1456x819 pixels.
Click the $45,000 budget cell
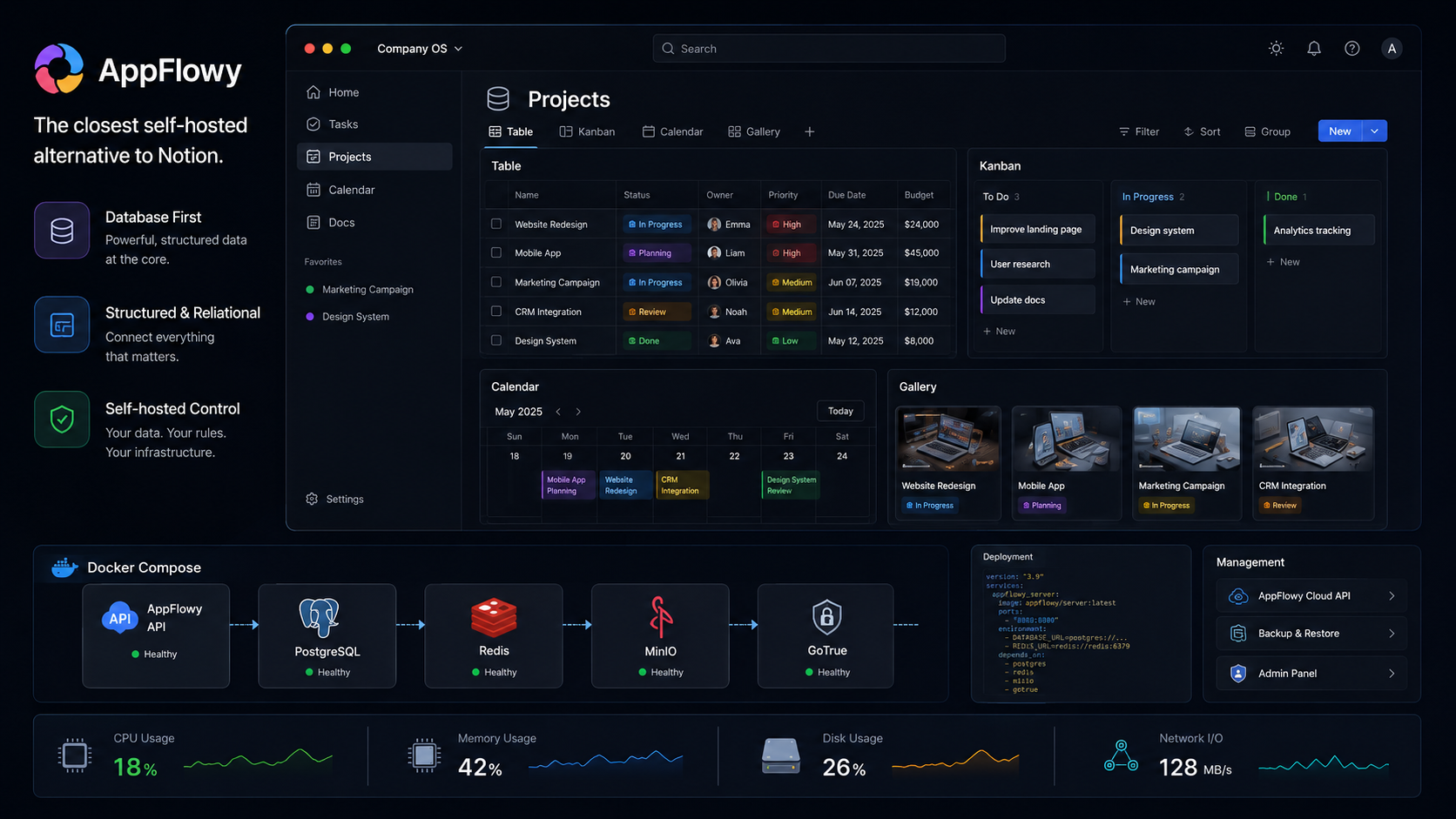(x=921, y=253)
